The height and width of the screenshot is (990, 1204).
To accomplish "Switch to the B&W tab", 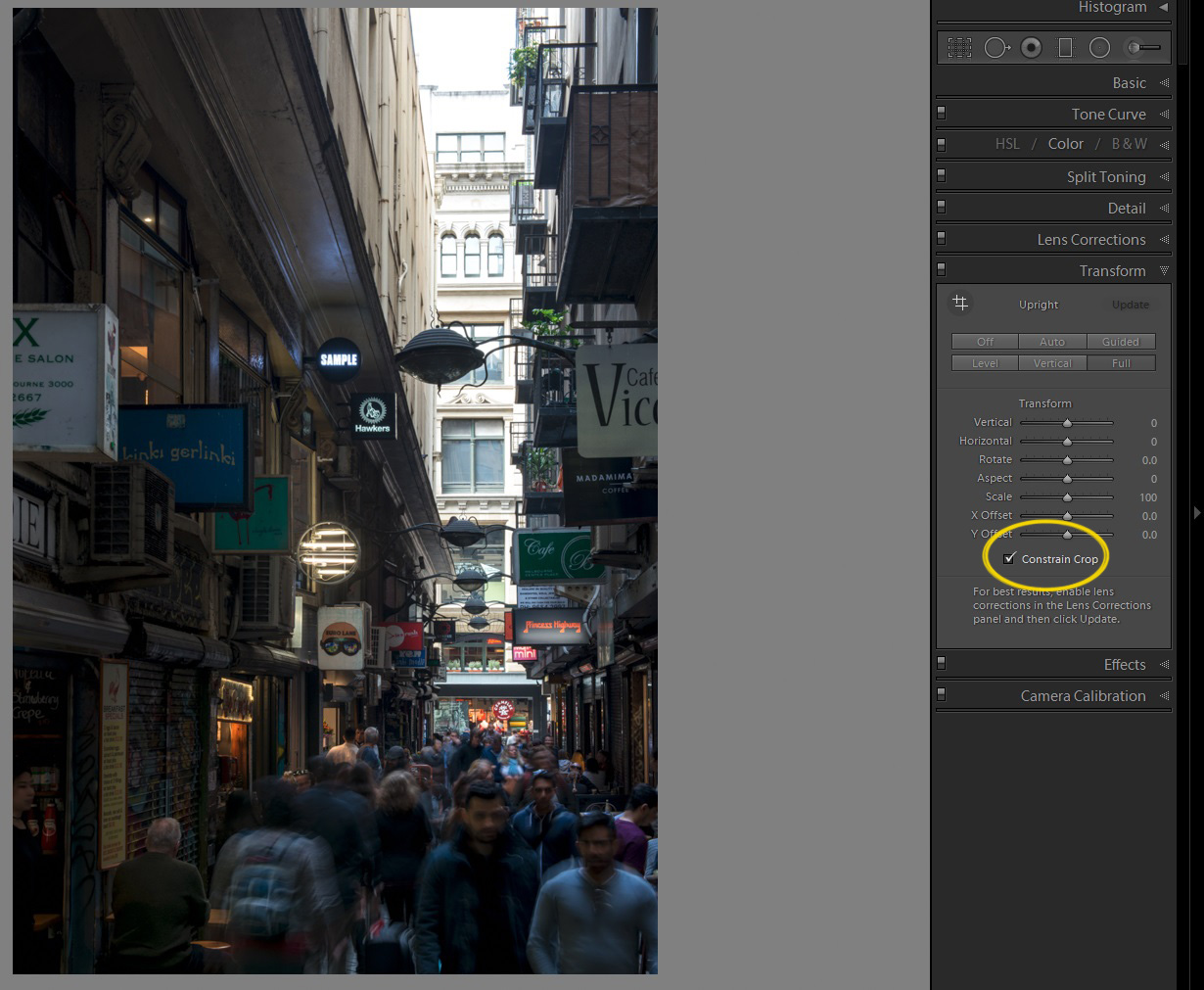I will (1129, 144).
